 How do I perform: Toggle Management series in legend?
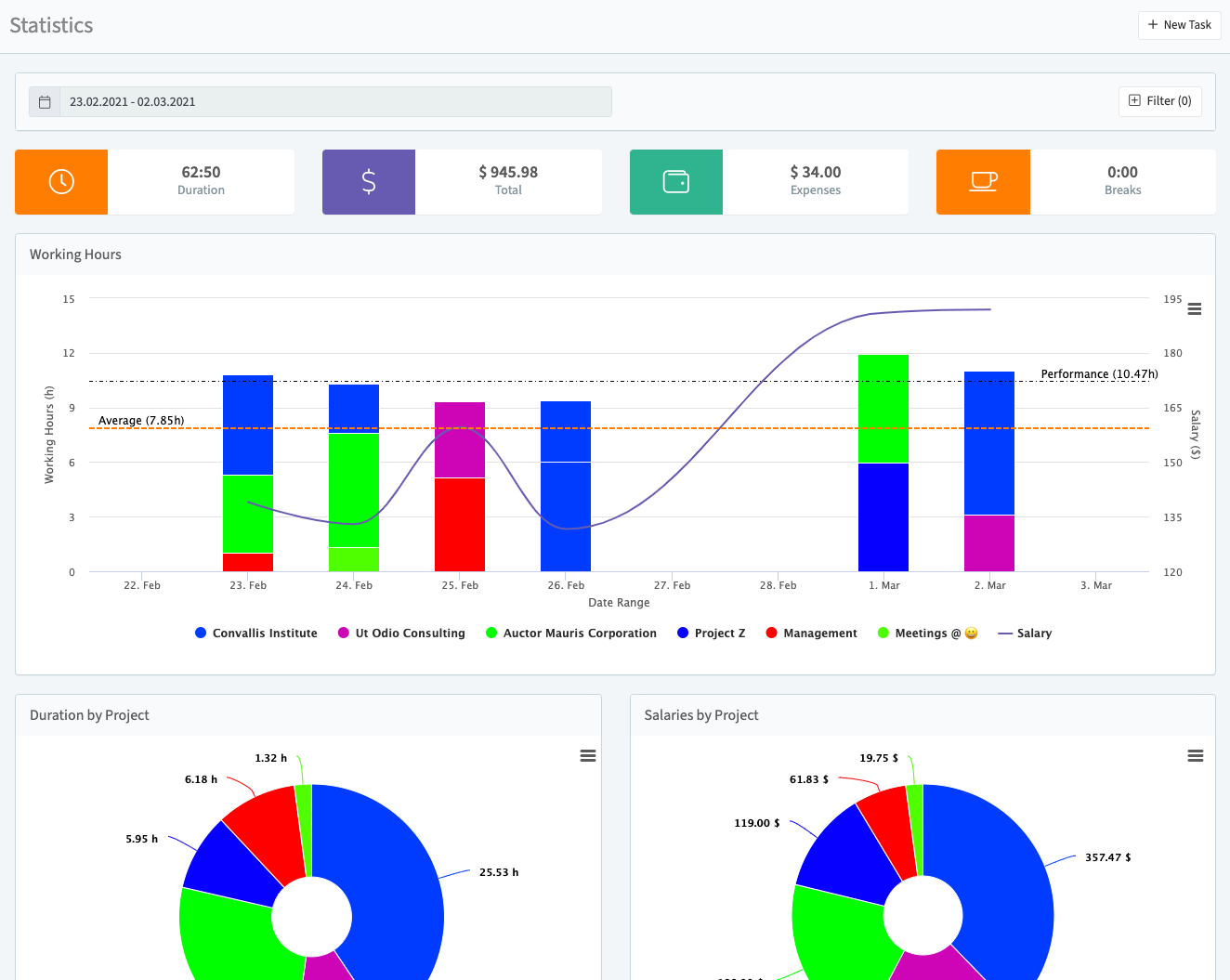point(811,634)
